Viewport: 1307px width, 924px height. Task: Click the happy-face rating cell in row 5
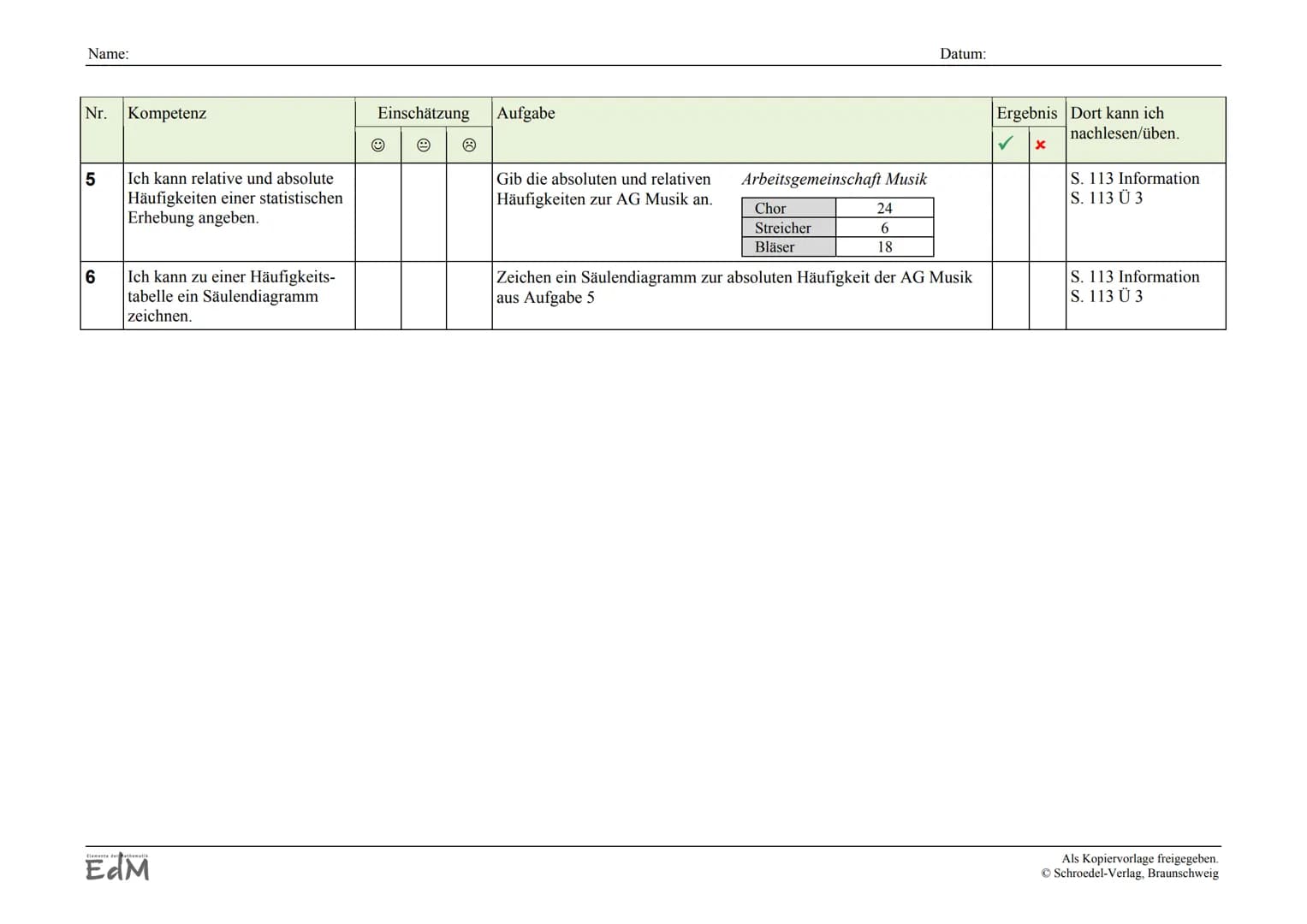(x=377, y=212)
